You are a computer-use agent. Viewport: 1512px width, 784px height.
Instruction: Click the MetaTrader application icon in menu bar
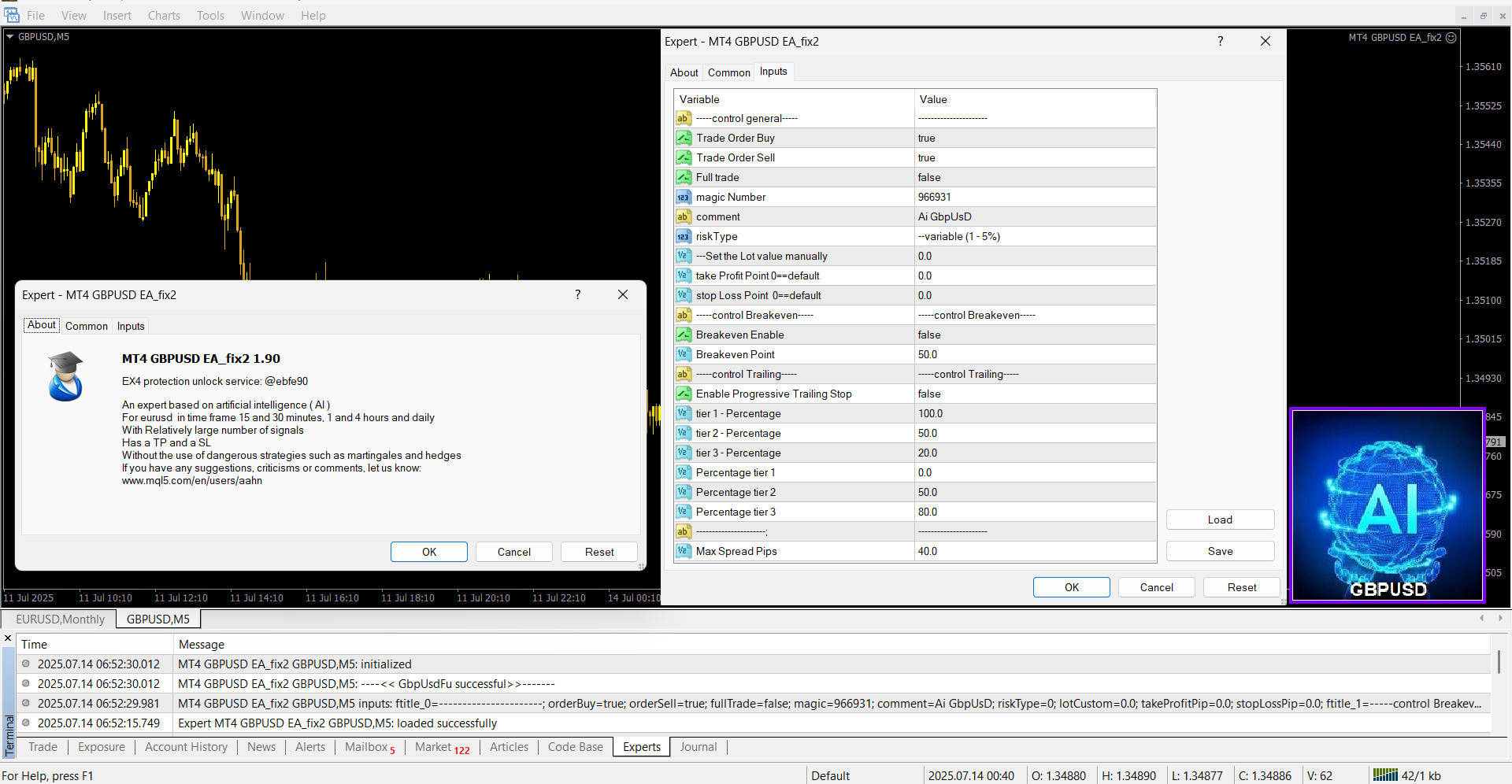[x=11, y=15]
